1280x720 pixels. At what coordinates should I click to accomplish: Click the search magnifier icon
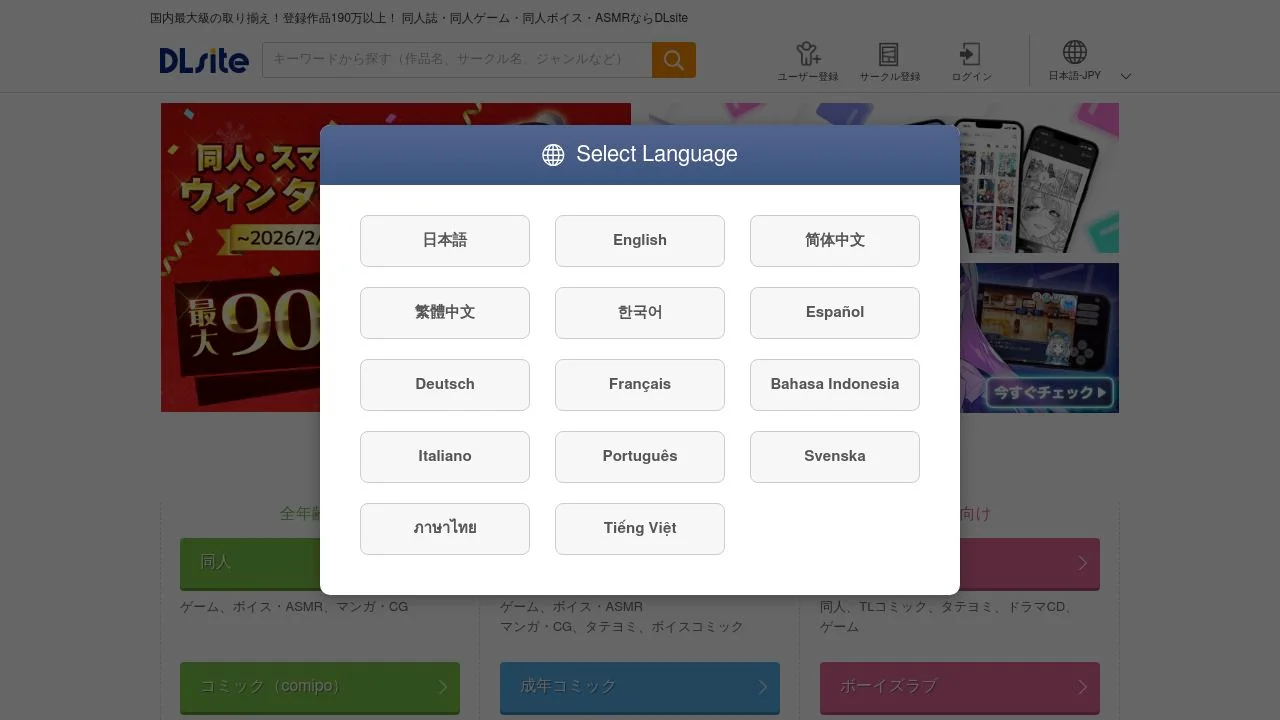(x=673, y=60)
